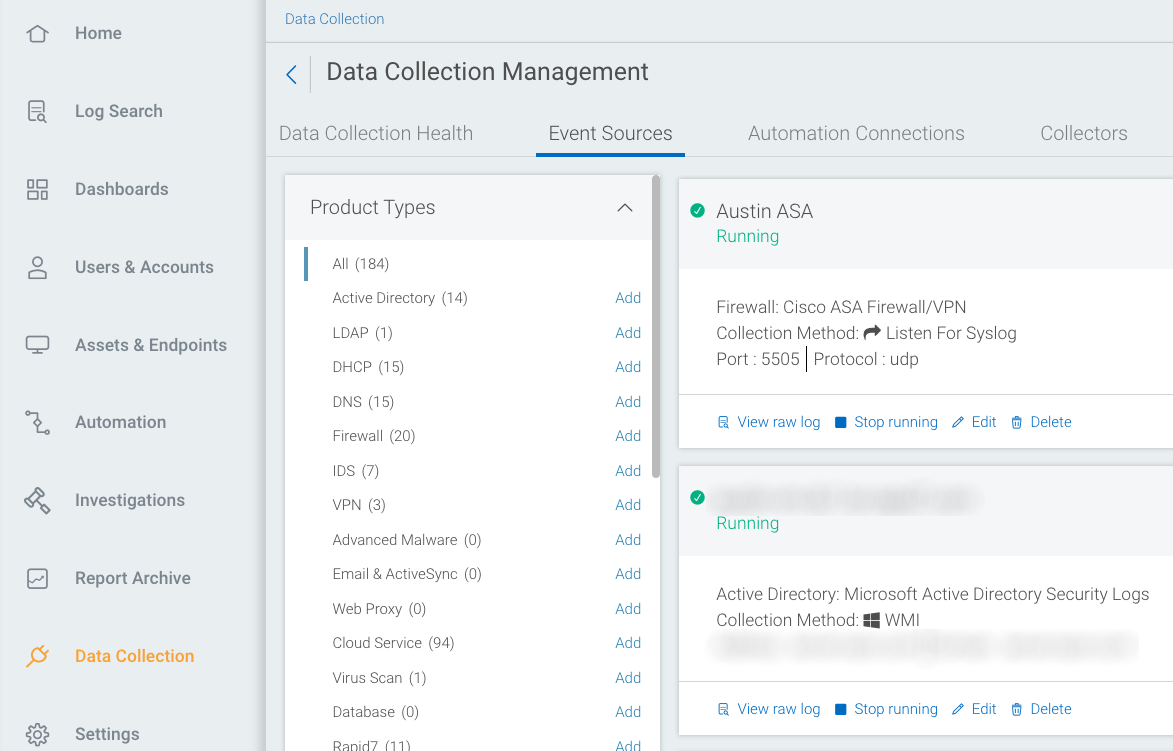Click the Automation workflow icon
Viewport: 1173px width, 751px height.
(x=37, y=423)
